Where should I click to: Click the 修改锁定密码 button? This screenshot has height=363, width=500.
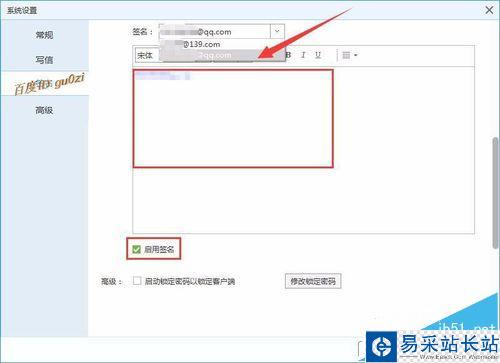click(313, 281)
